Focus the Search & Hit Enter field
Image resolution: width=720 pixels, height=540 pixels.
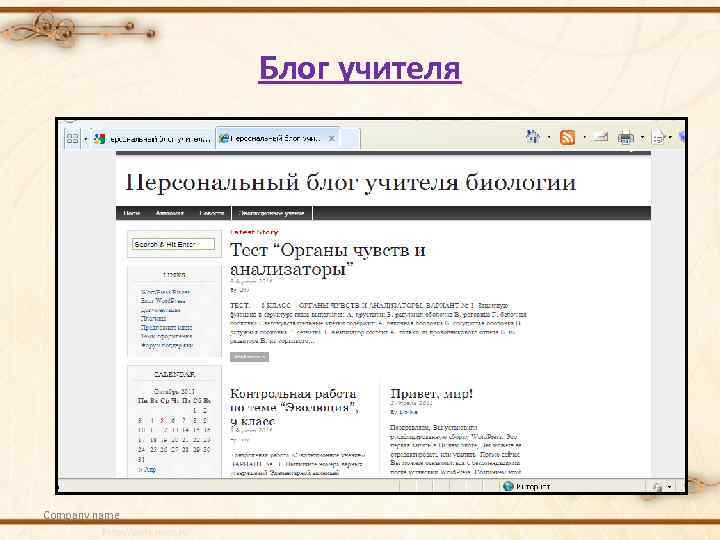pyautogui.click(x=173, y=244)
